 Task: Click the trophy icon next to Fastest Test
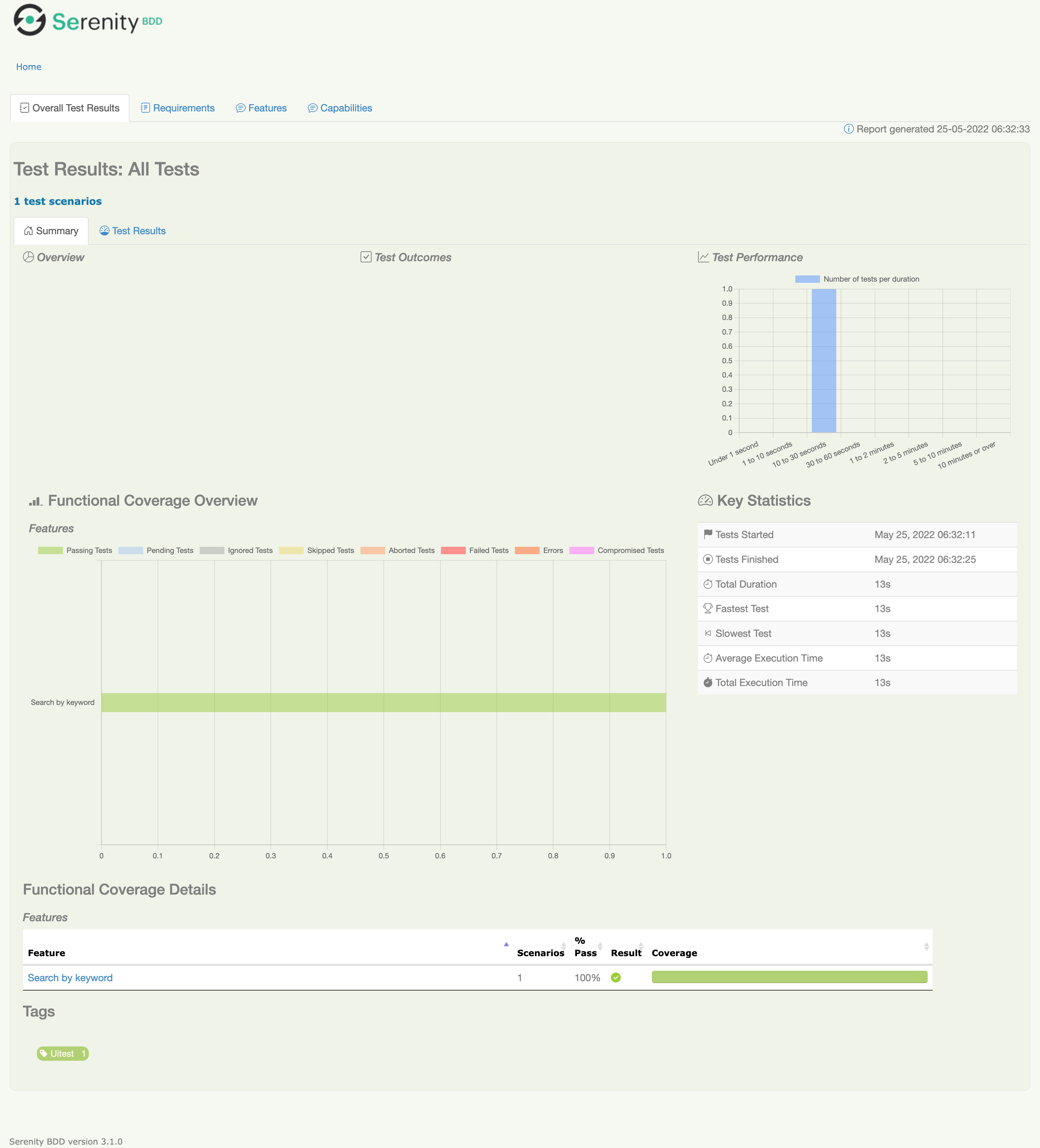click(708, 608)
